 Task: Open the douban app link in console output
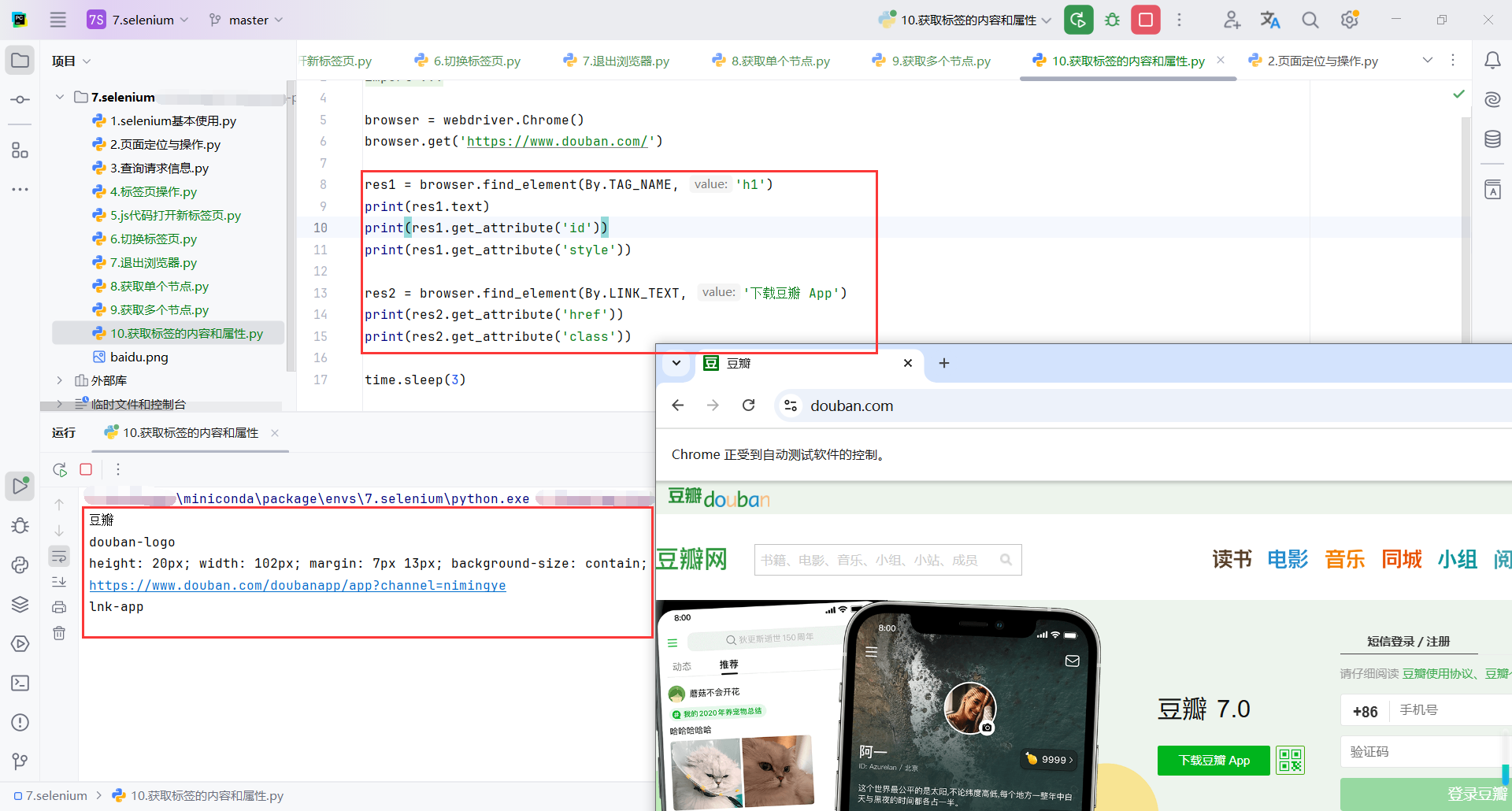point(298,585)
